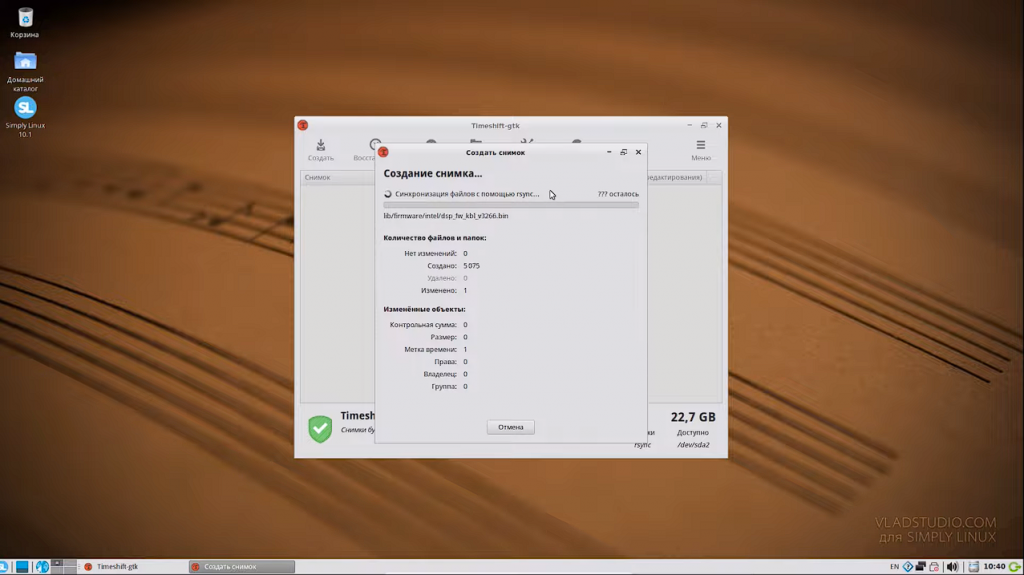Screen dimensions: 1024x575
Task: Click the workspace switcher on panel
Action: point(64,567)
